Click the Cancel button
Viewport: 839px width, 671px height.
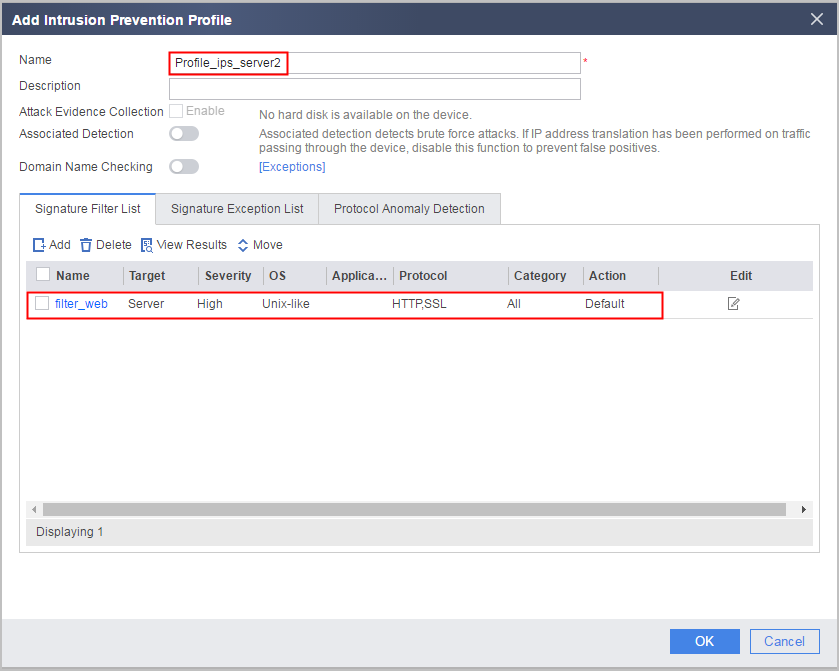(784, 641)
